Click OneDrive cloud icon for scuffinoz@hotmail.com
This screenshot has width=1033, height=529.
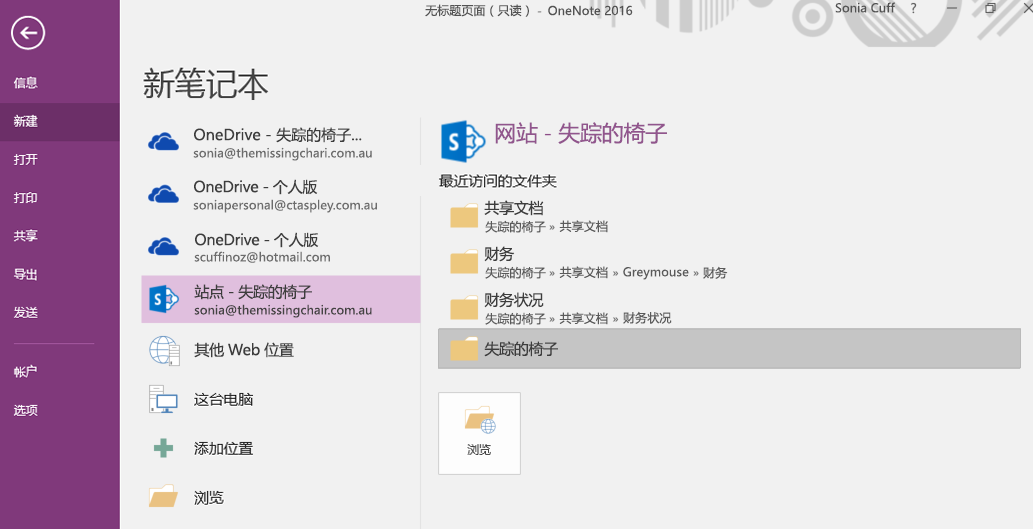coord(163,246)
